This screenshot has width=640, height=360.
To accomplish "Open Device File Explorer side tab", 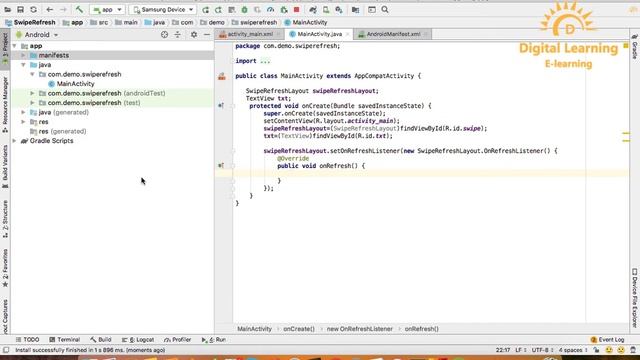I will 635,298.
